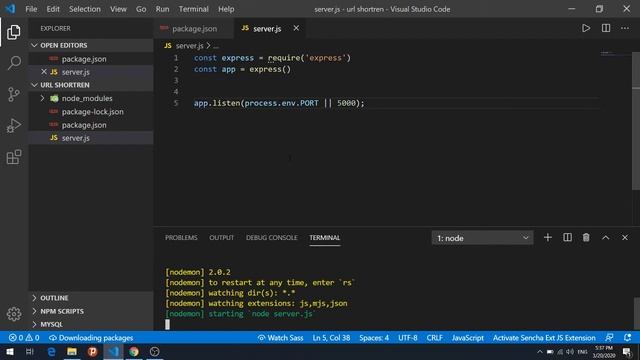Open Task View on the taskbar
The image size is (640, 360).
tap(29, 351)
